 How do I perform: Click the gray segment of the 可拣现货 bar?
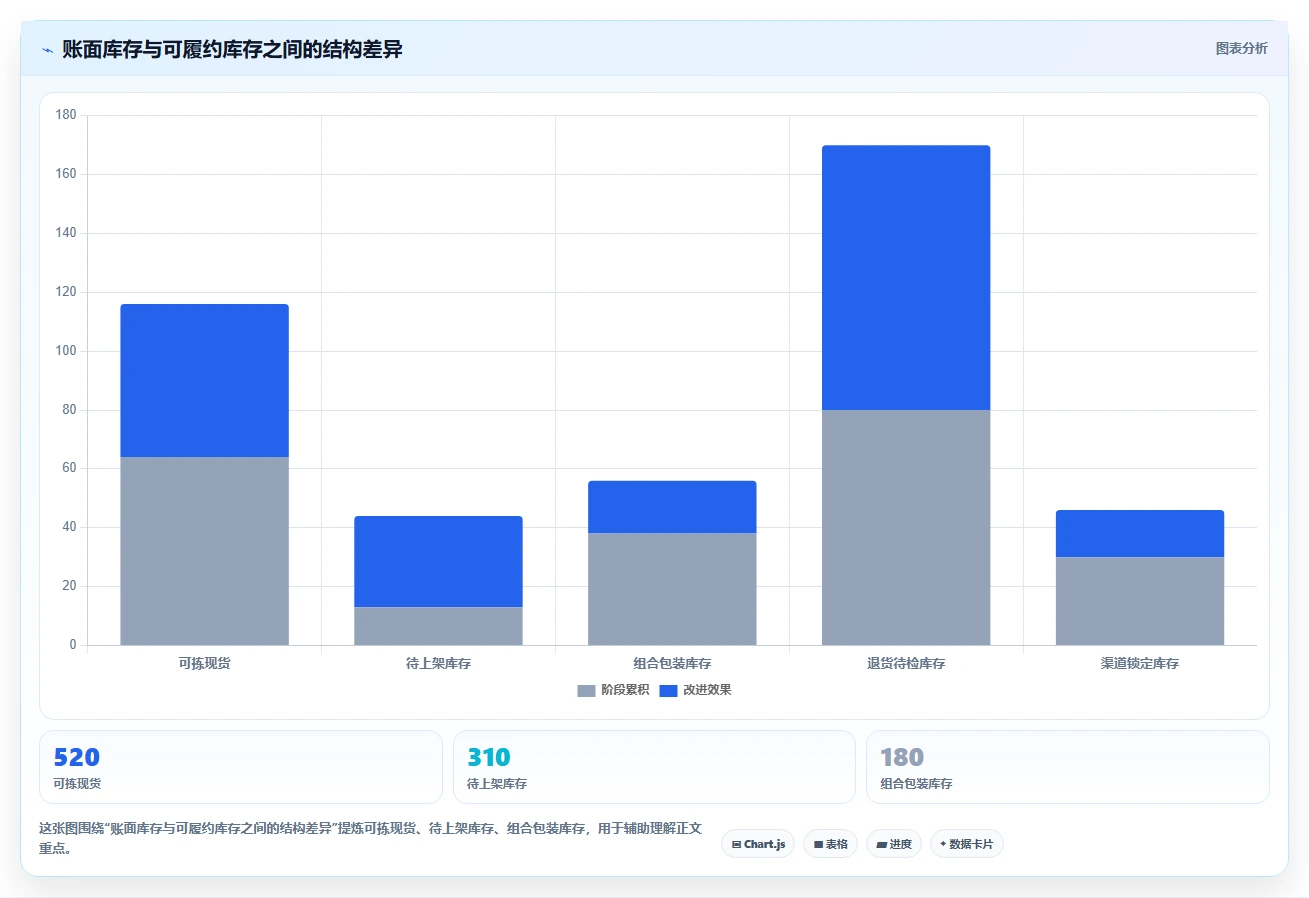[204, 551]
